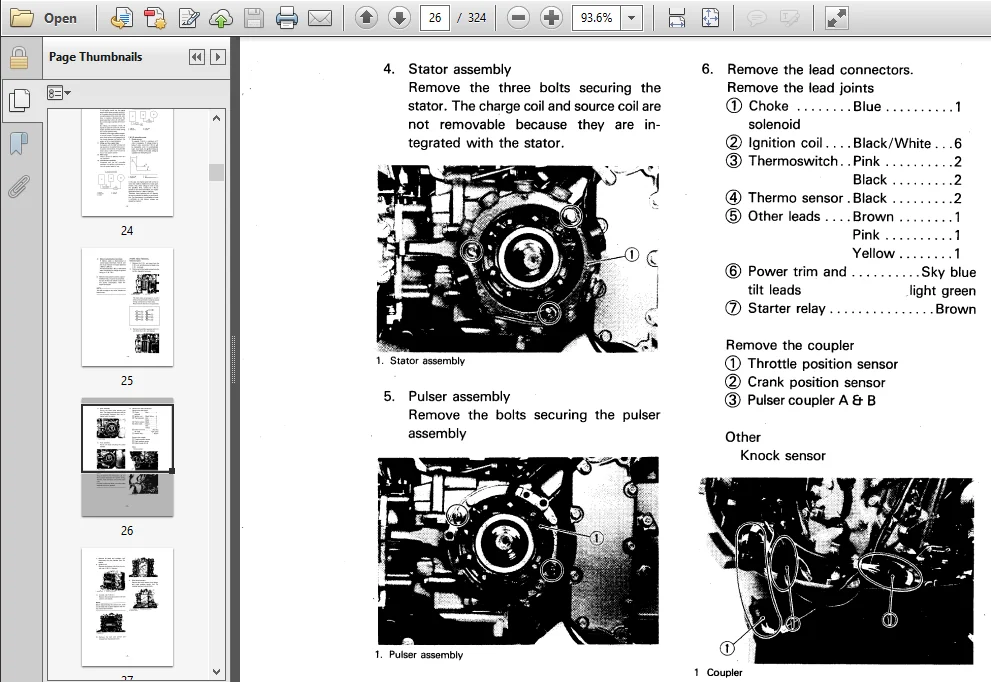
Task: Click the text 'Knock sensor'
Action: [782, 455]
